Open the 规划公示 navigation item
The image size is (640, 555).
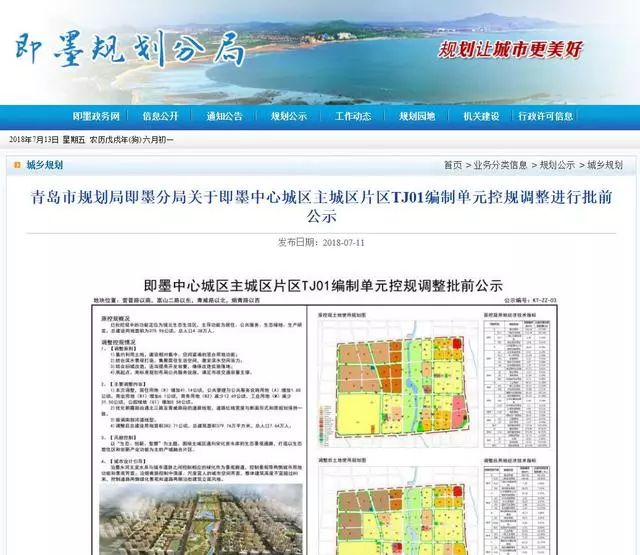click(288, 116)
